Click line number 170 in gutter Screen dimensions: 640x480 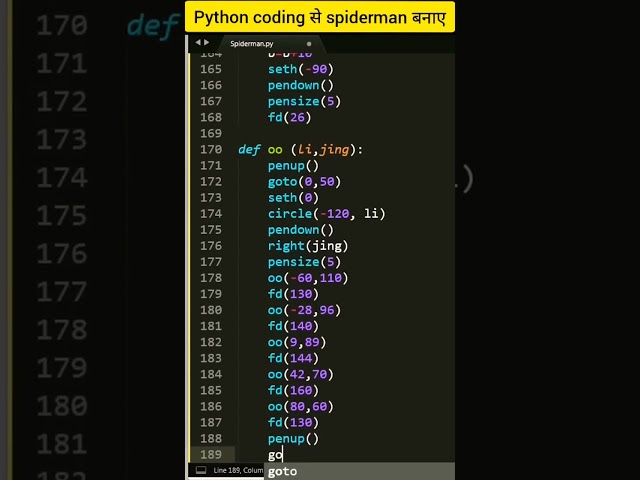211,149
